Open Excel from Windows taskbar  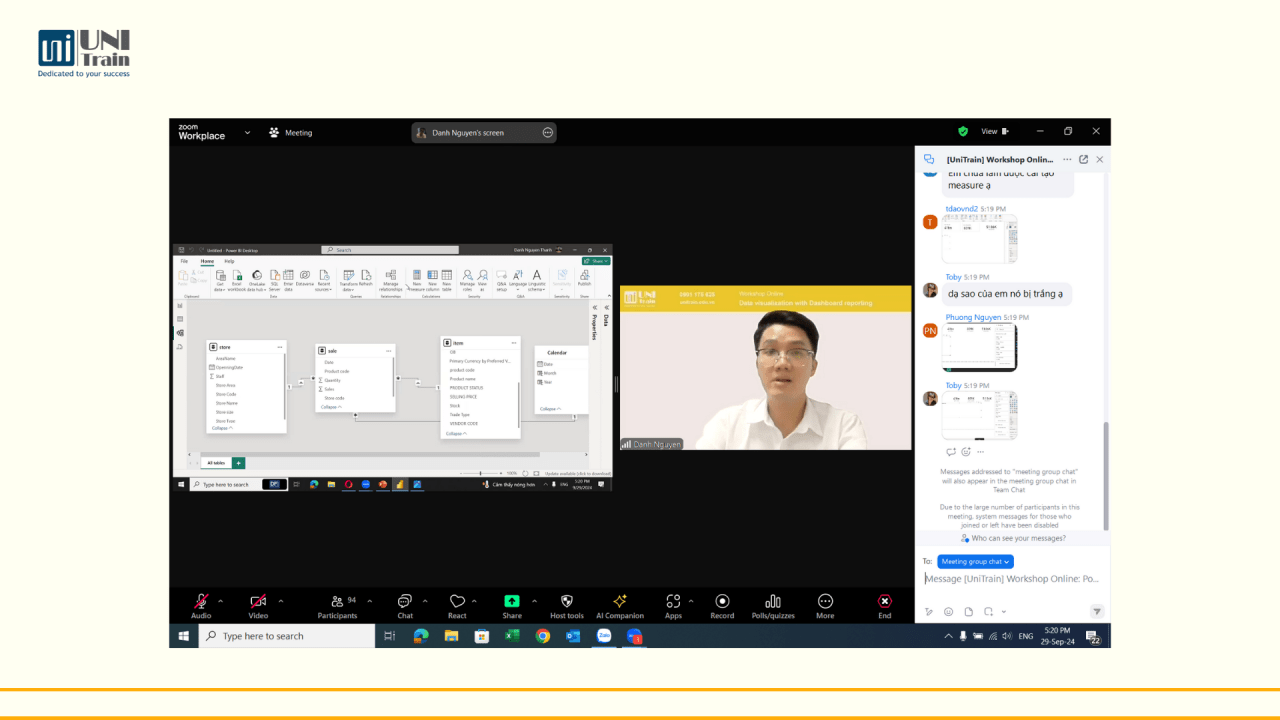(x=512, y=636)
